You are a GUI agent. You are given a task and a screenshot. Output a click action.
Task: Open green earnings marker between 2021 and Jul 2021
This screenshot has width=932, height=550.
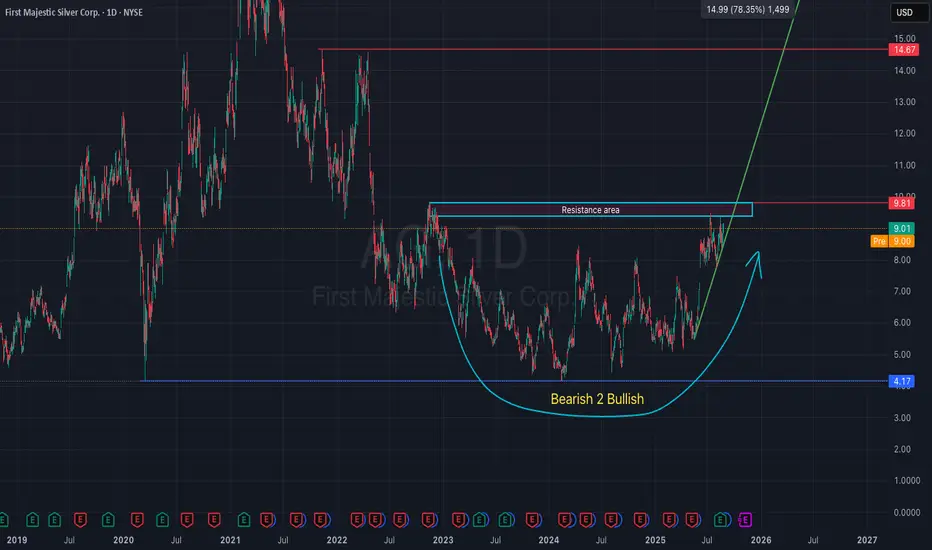pos(244,520)
